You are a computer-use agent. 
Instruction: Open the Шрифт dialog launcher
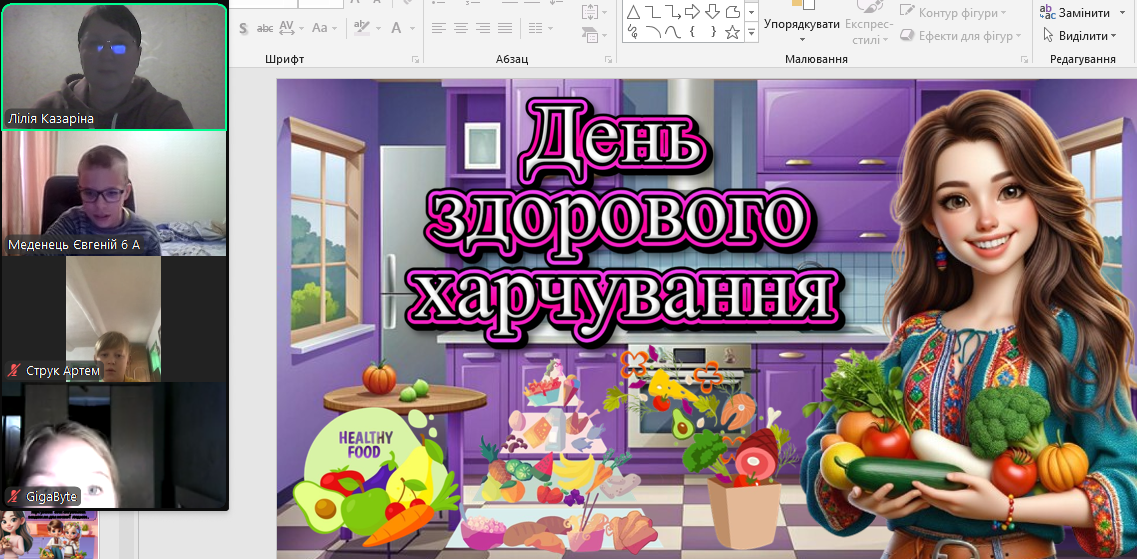(415, 60)
